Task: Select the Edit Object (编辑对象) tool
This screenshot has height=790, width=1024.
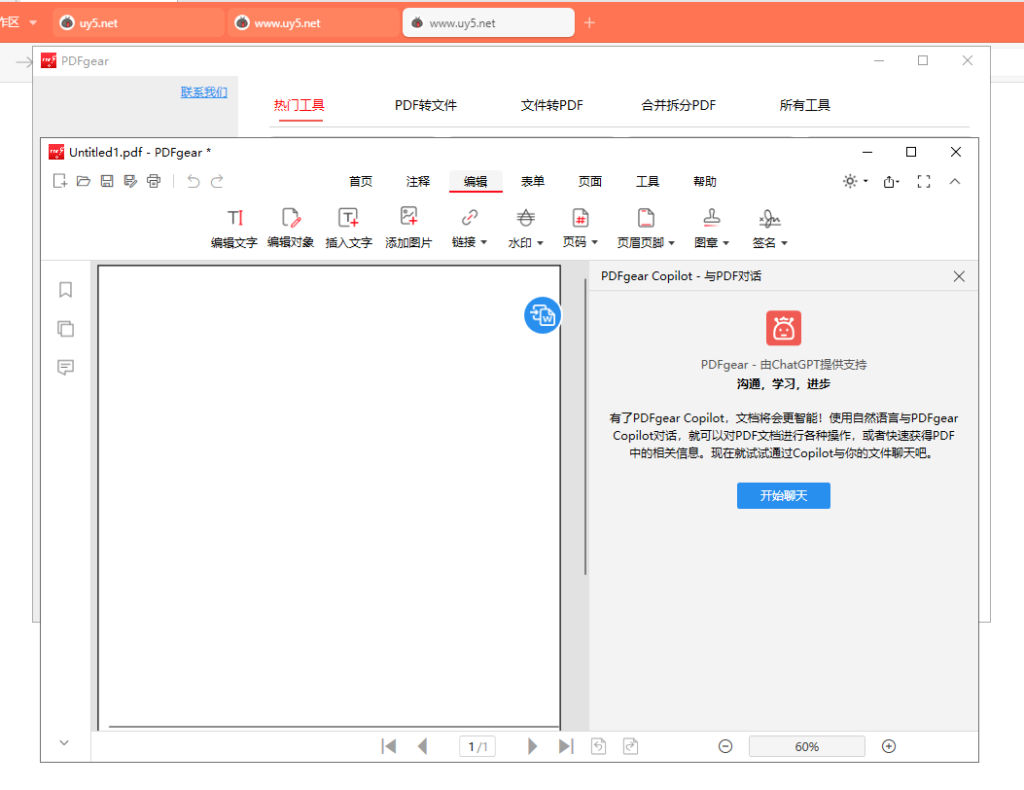Action: (x=291, y=228)
